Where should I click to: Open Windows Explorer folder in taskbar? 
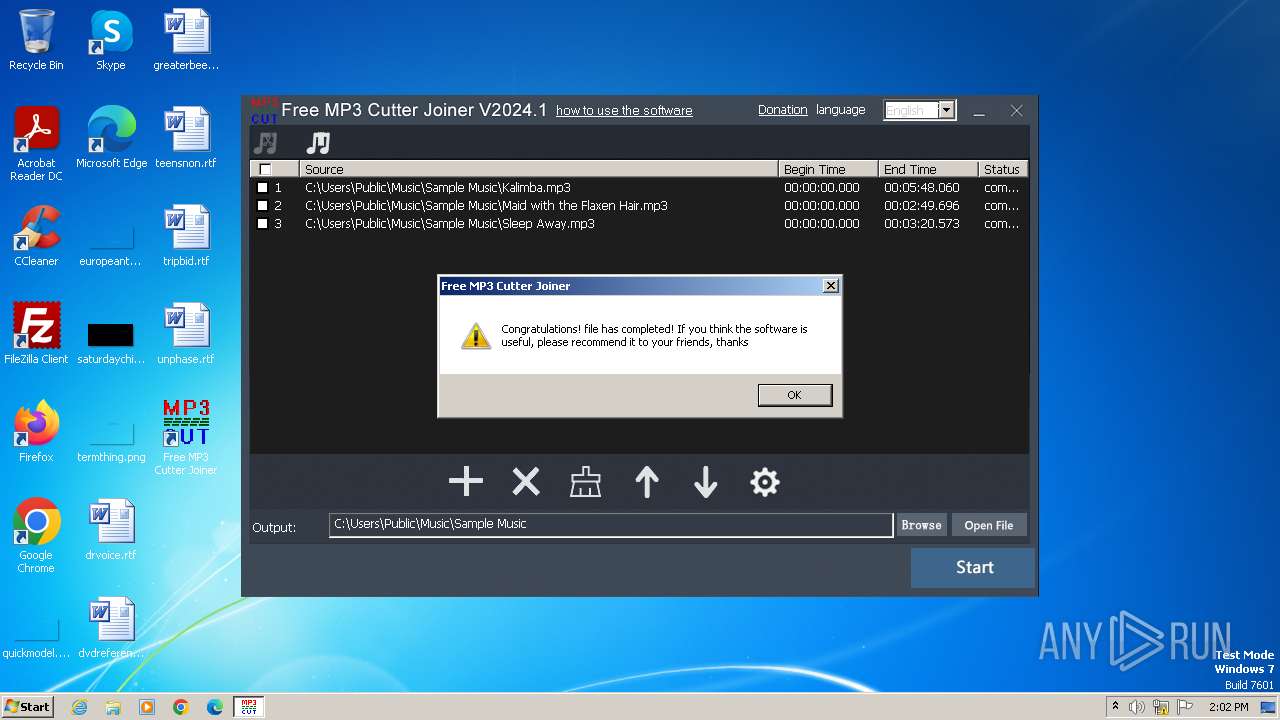[113, 707]
